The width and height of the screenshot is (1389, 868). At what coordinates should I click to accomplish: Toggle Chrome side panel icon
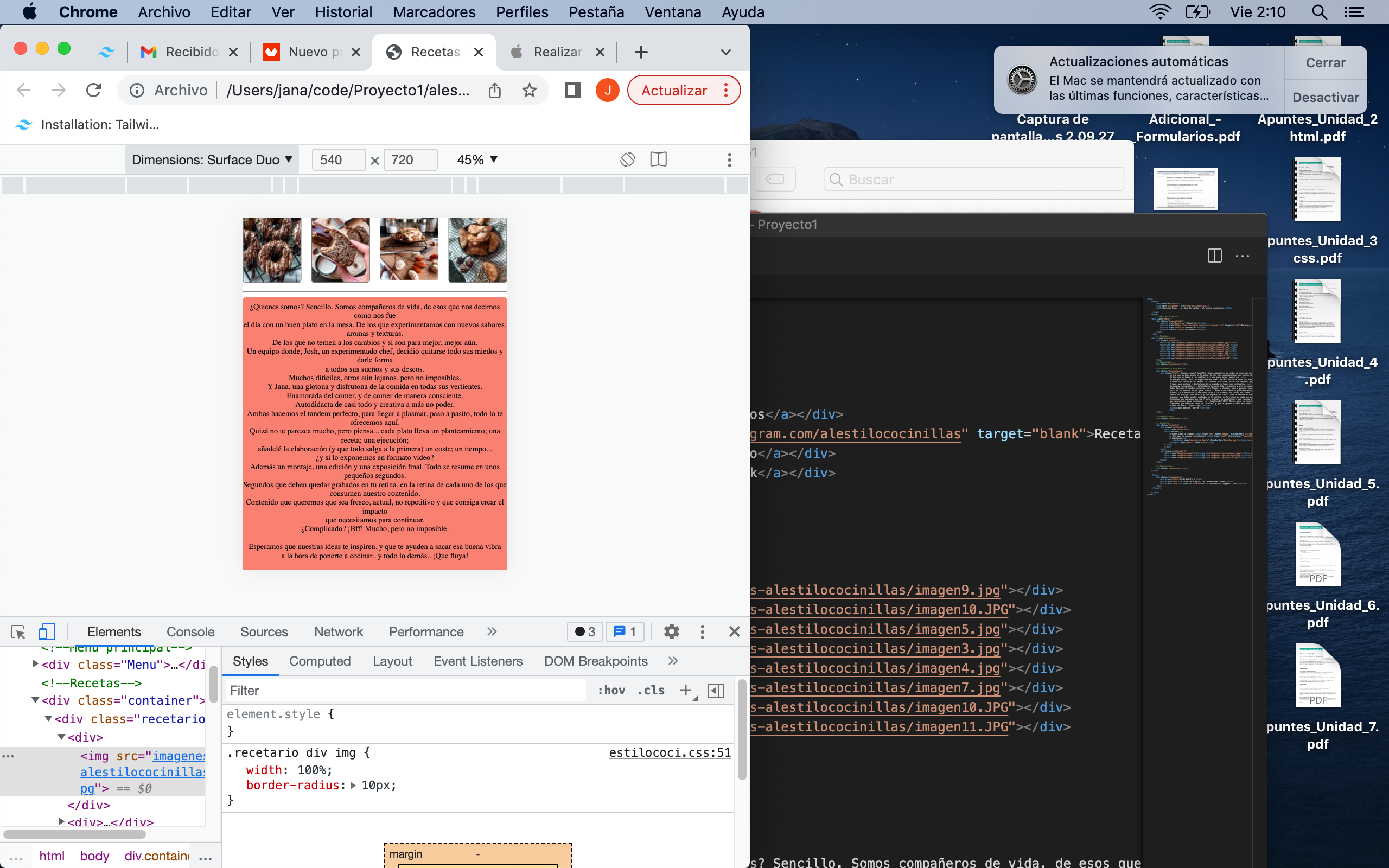(572, 90)
